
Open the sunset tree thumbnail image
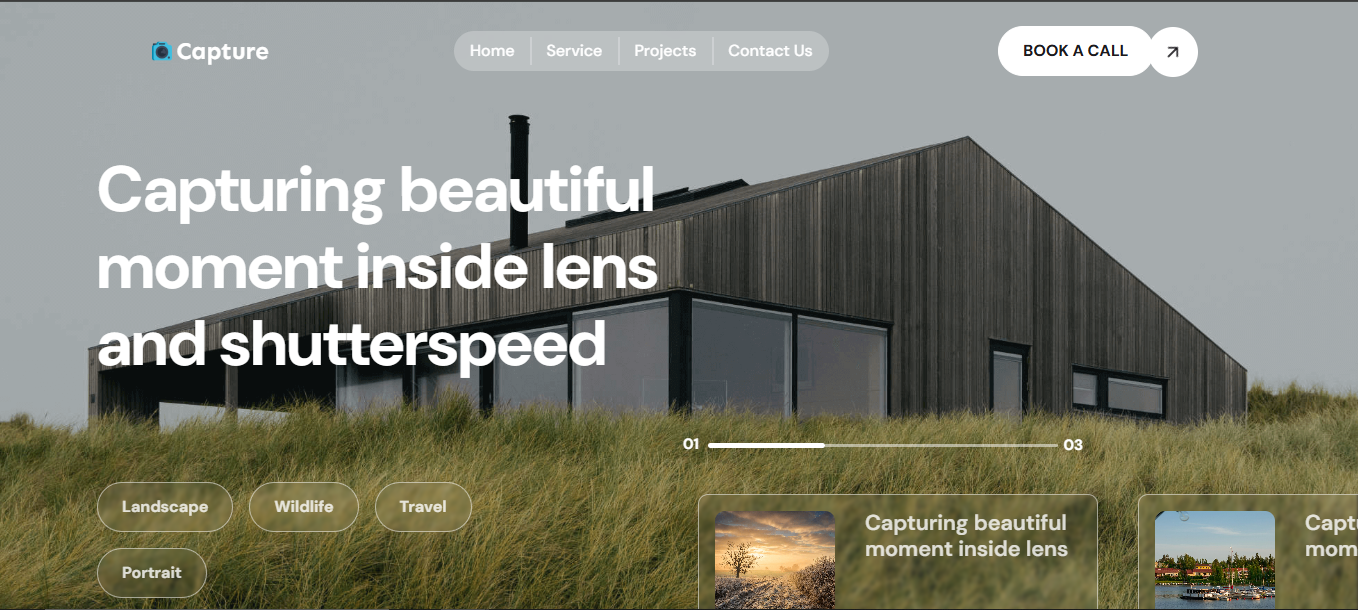[775, 560]
